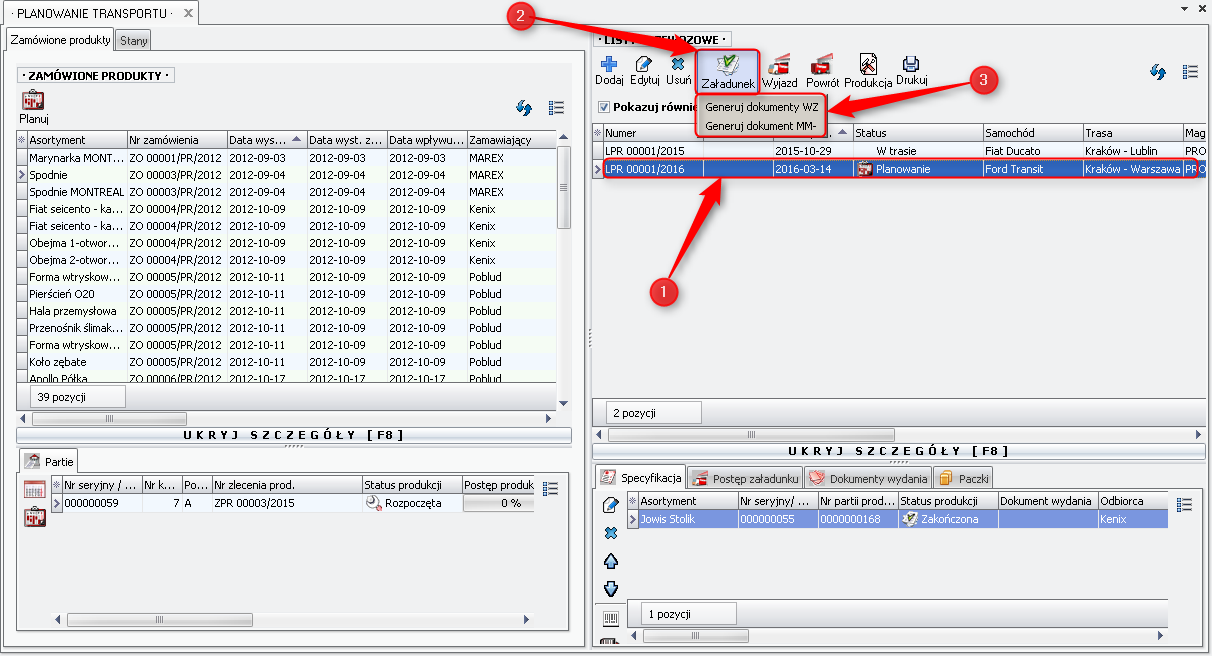Click the Drukuj printer icon
The height and width of the screenshot is (656, 1212).
[911, 65]
